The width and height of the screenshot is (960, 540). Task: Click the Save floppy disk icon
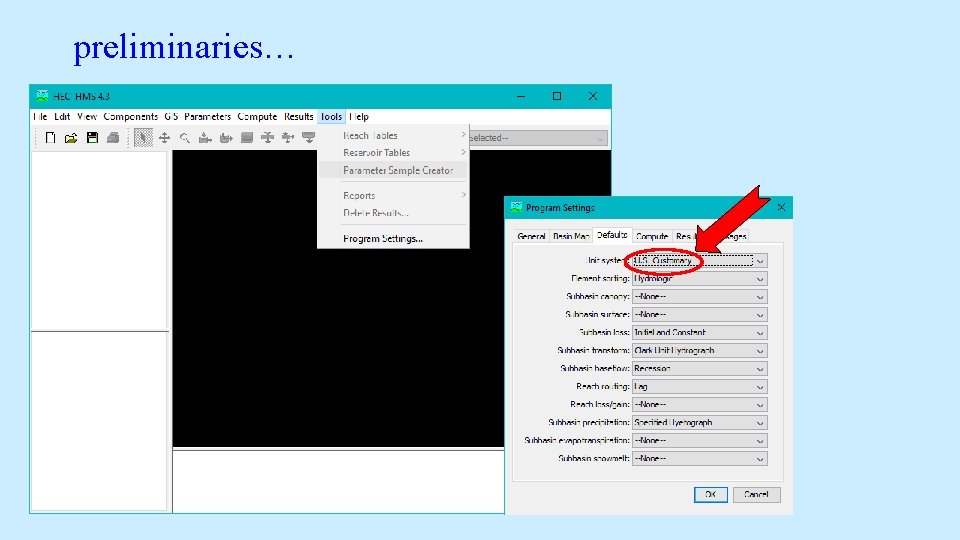pos(92,138)
